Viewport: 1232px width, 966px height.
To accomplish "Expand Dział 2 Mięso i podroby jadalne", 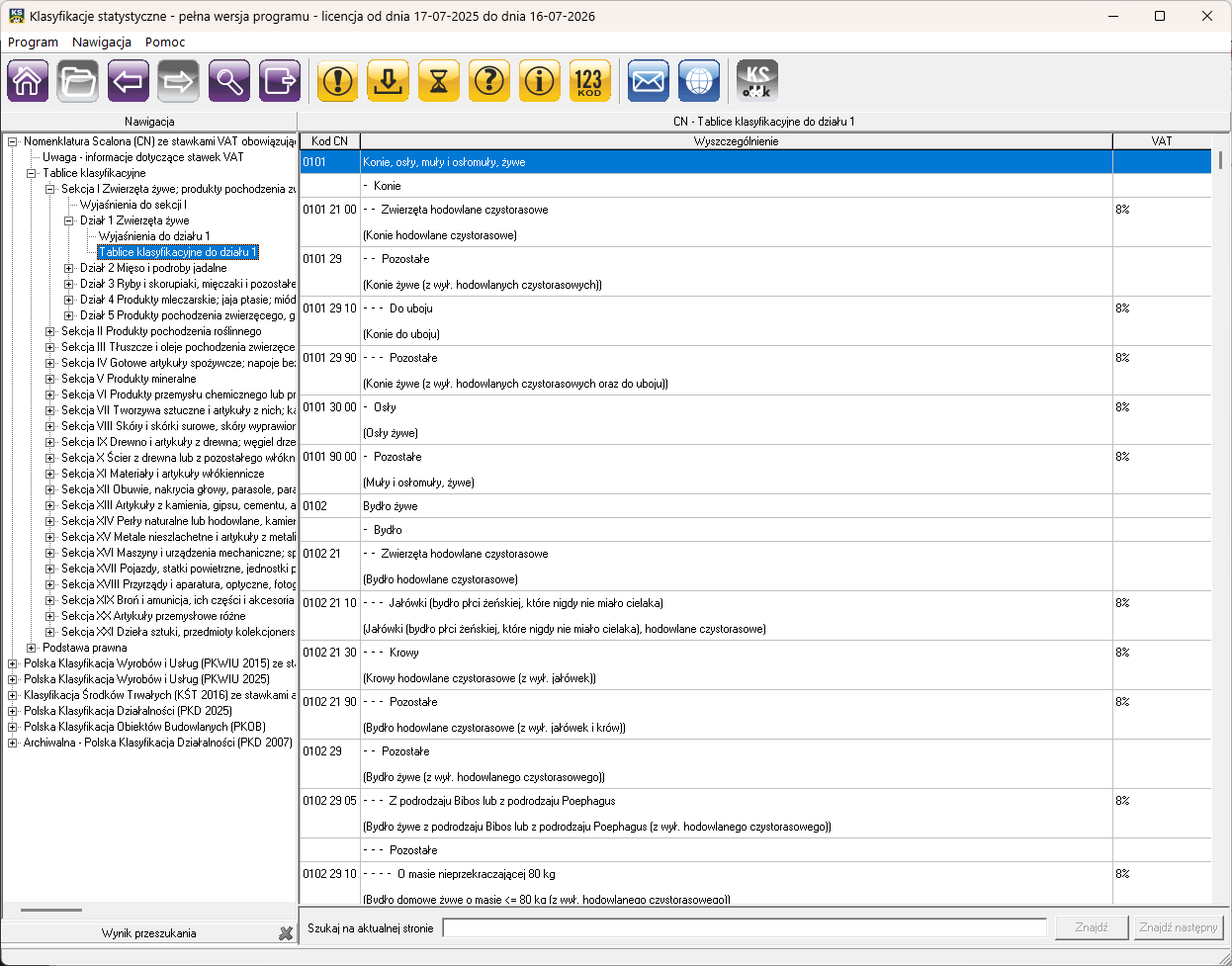I will [69, 268].
